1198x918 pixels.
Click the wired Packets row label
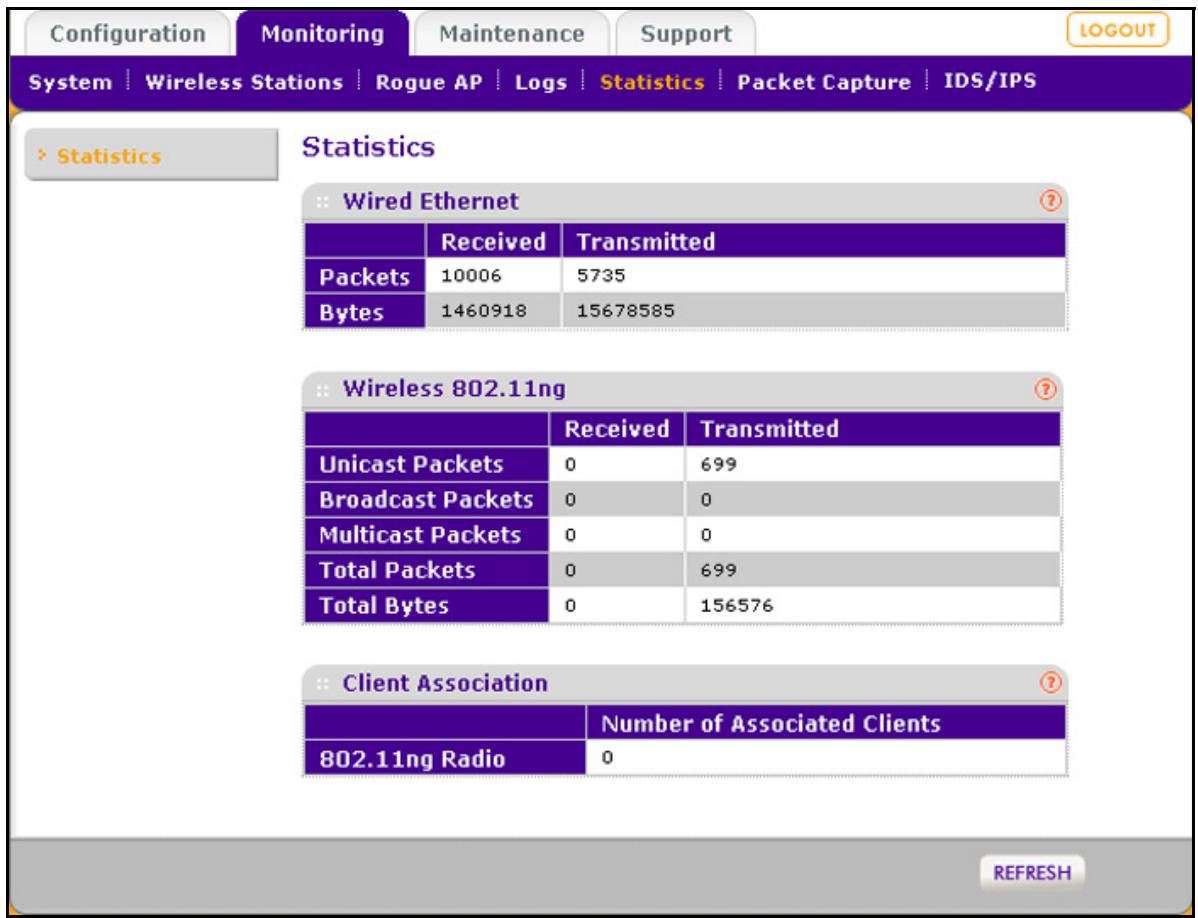[x=364, y=276]
